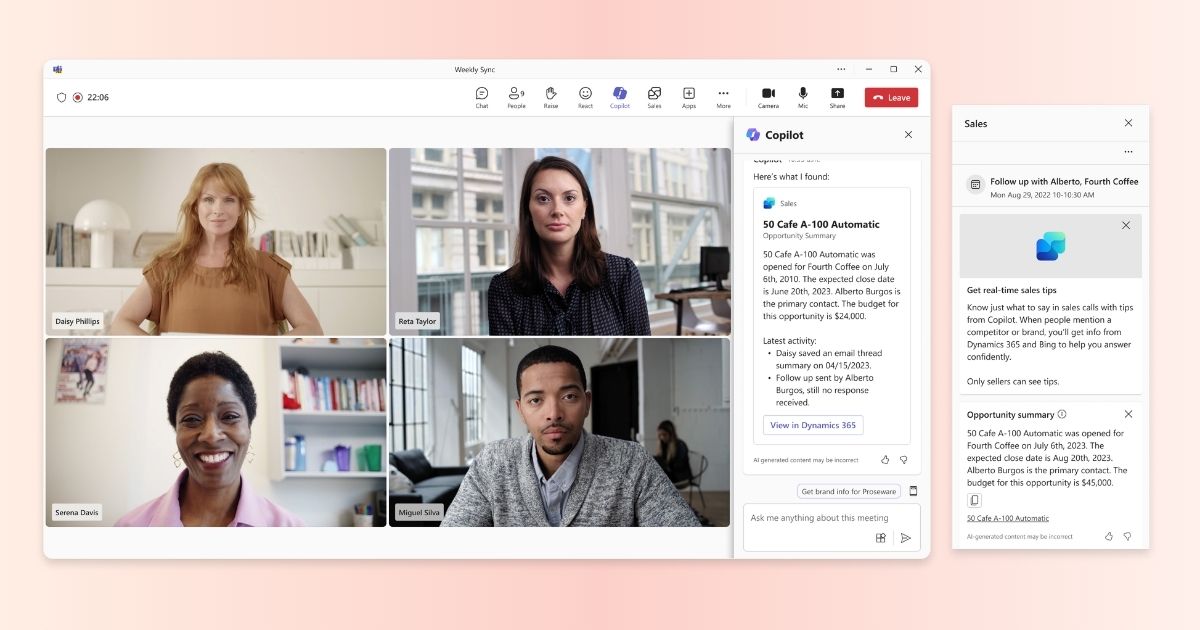Start sharing with the Share button
Image resolution: width=1200 pixels, height=630 pixels.
click(x=837, y=97)
